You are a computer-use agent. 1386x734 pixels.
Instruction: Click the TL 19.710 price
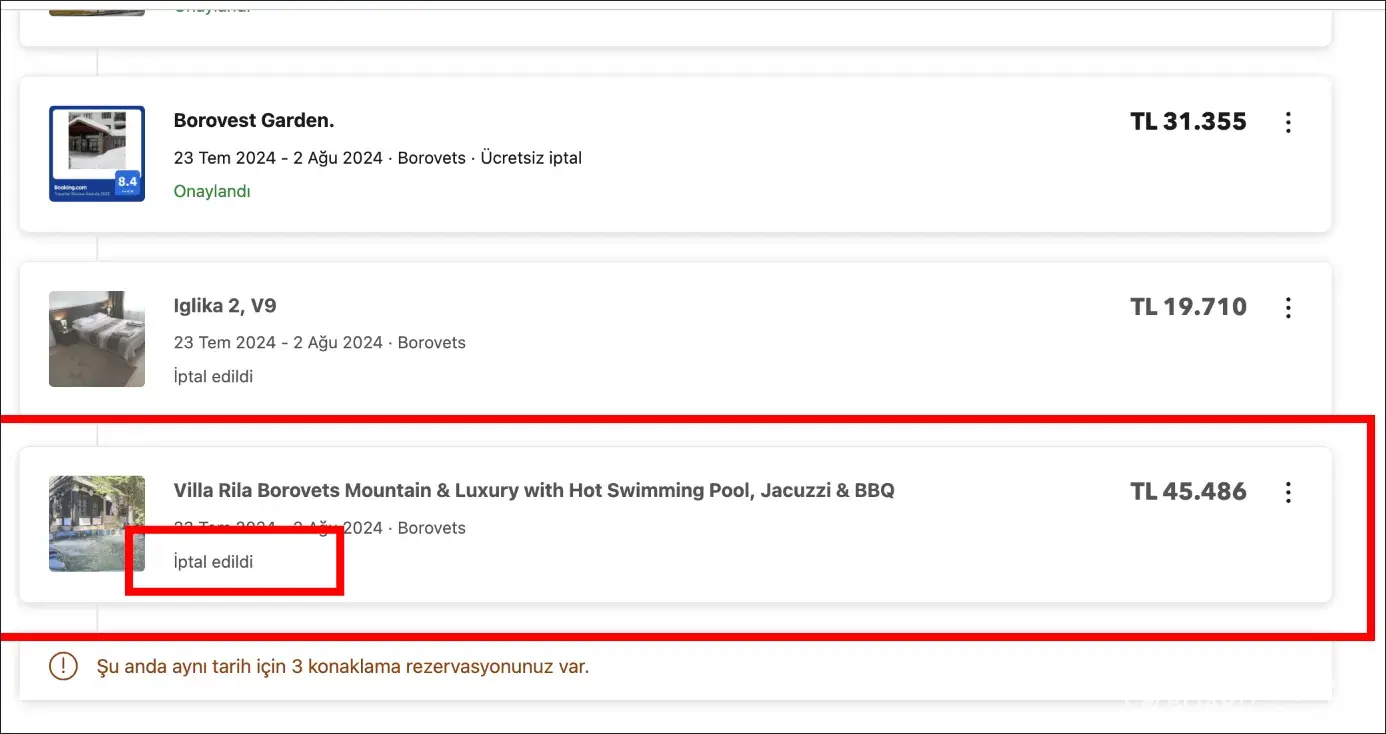click(x=1188, y=307)
